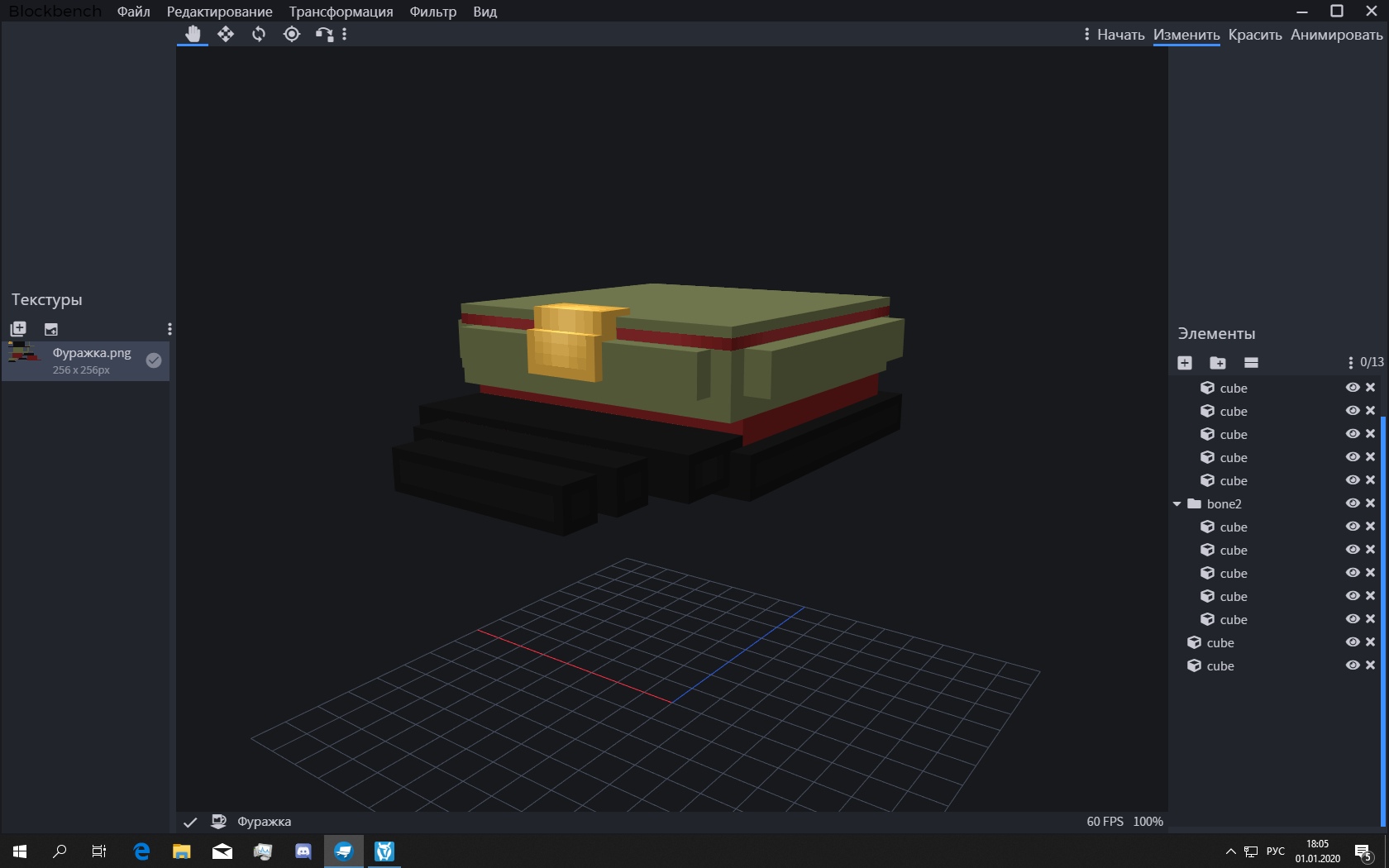Screen dimensions: 1389x868
Task: Open Task View on the taskbar
Action: 99,851
